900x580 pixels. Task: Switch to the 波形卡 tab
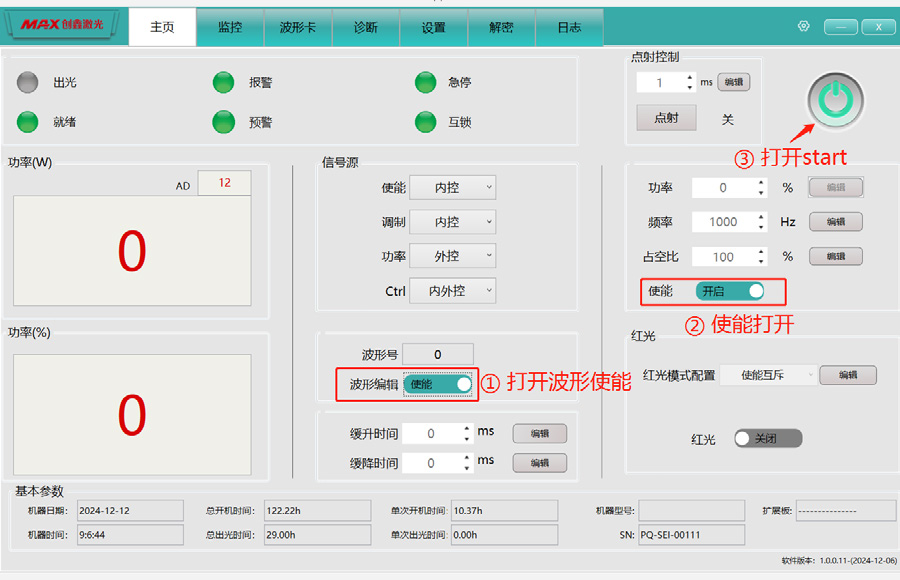point(298,27)
